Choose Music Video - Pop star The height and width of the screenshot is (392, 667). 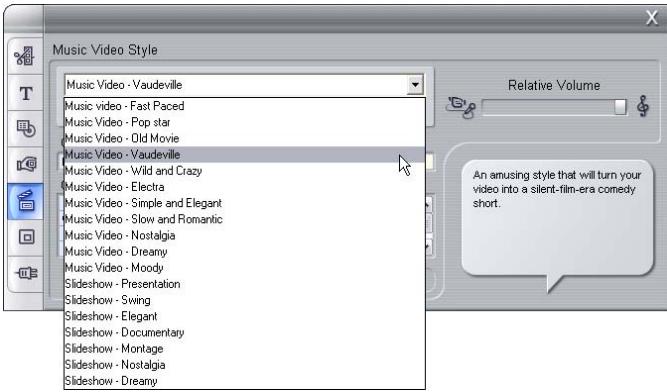tap(245, 122)
